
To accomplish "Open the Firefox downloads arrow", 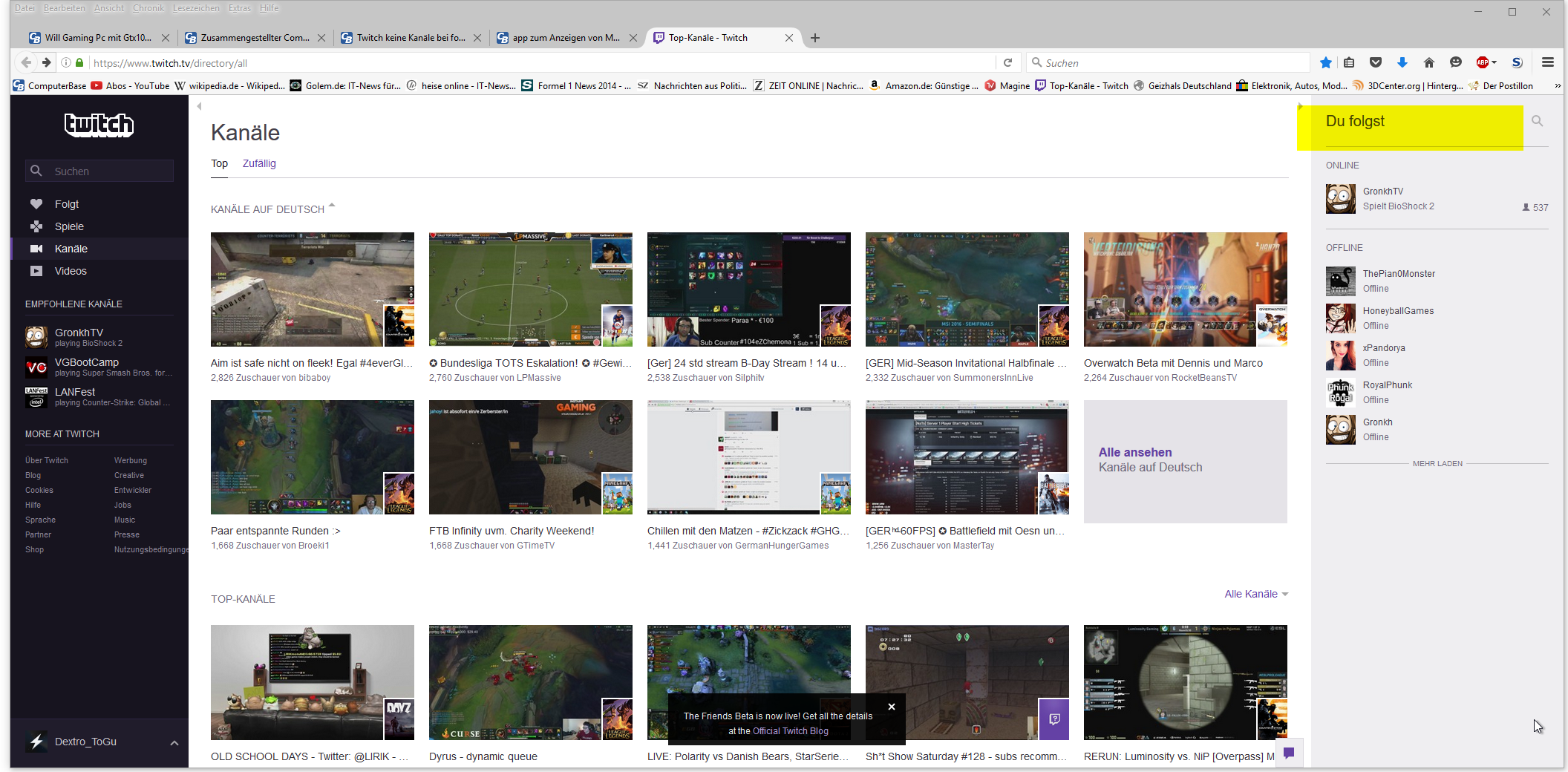I will [1402, 62].
